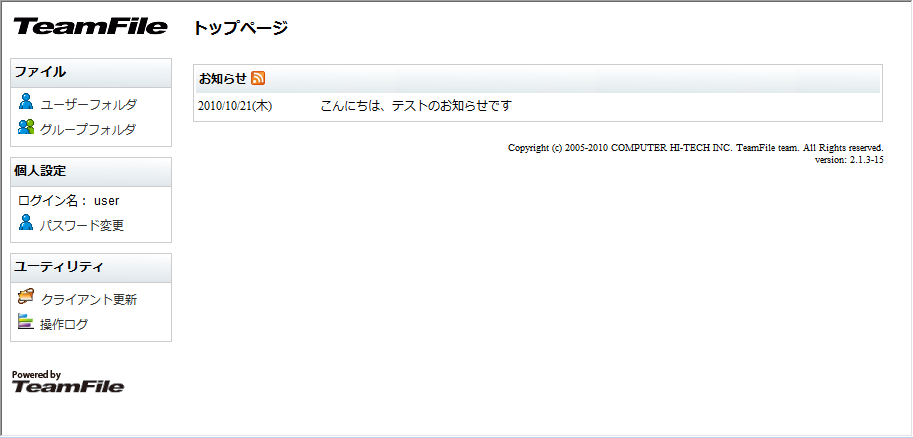The image size is (913, 438).
Task: Open the orange RSS feed icon
Action: point(258,78)
